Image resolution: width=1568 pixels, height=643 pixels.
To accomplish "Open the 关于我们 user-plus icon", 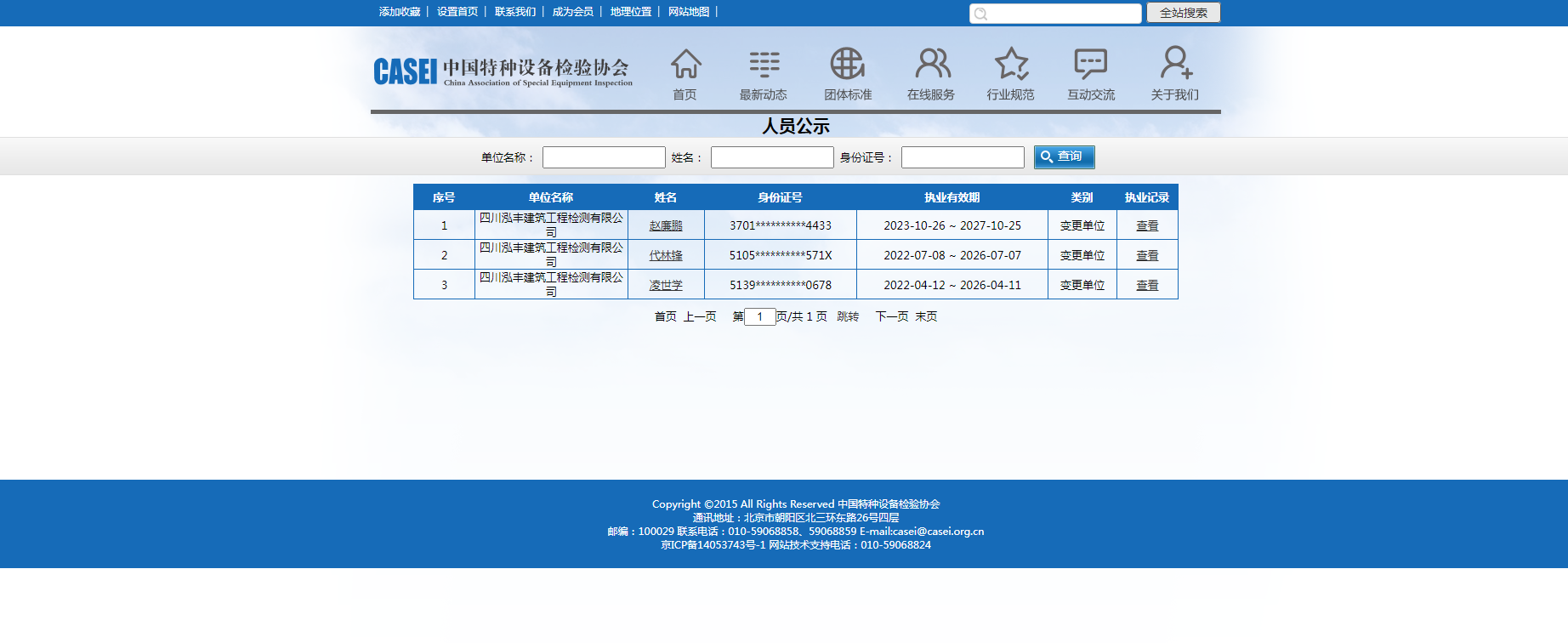I will [x=1176, y=65].
